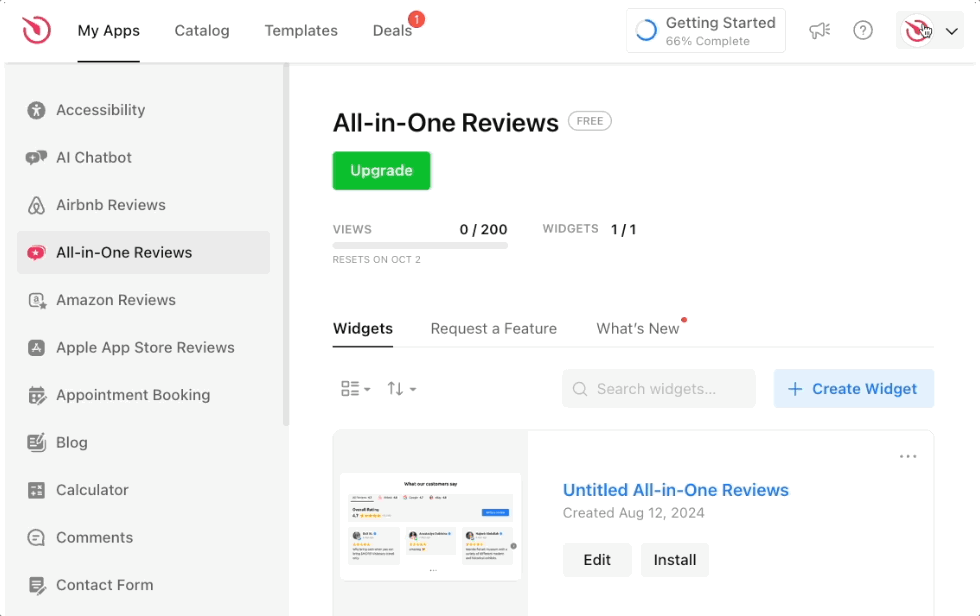Click the green Upgrade button

[381, 171]
